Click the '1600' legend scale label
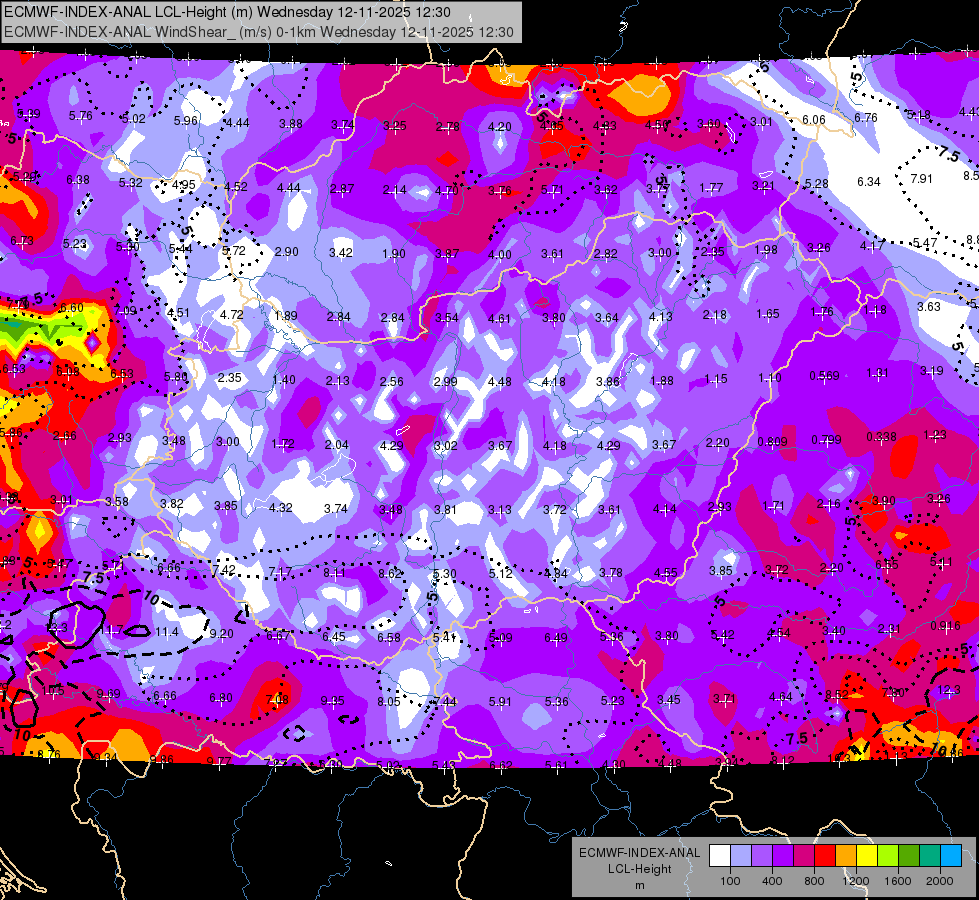 click(898, 881)
